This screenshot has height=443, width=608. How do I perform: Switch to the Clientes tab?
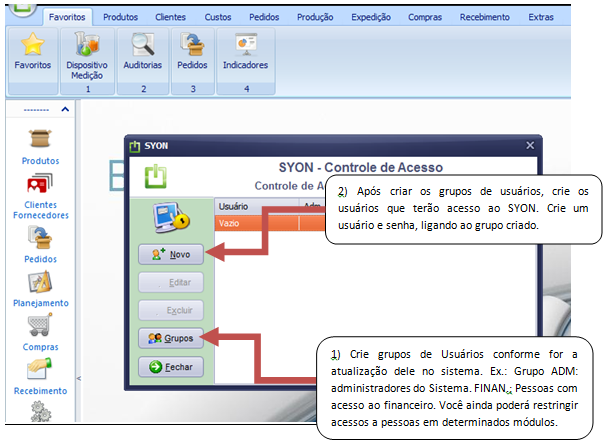point(172,17)
